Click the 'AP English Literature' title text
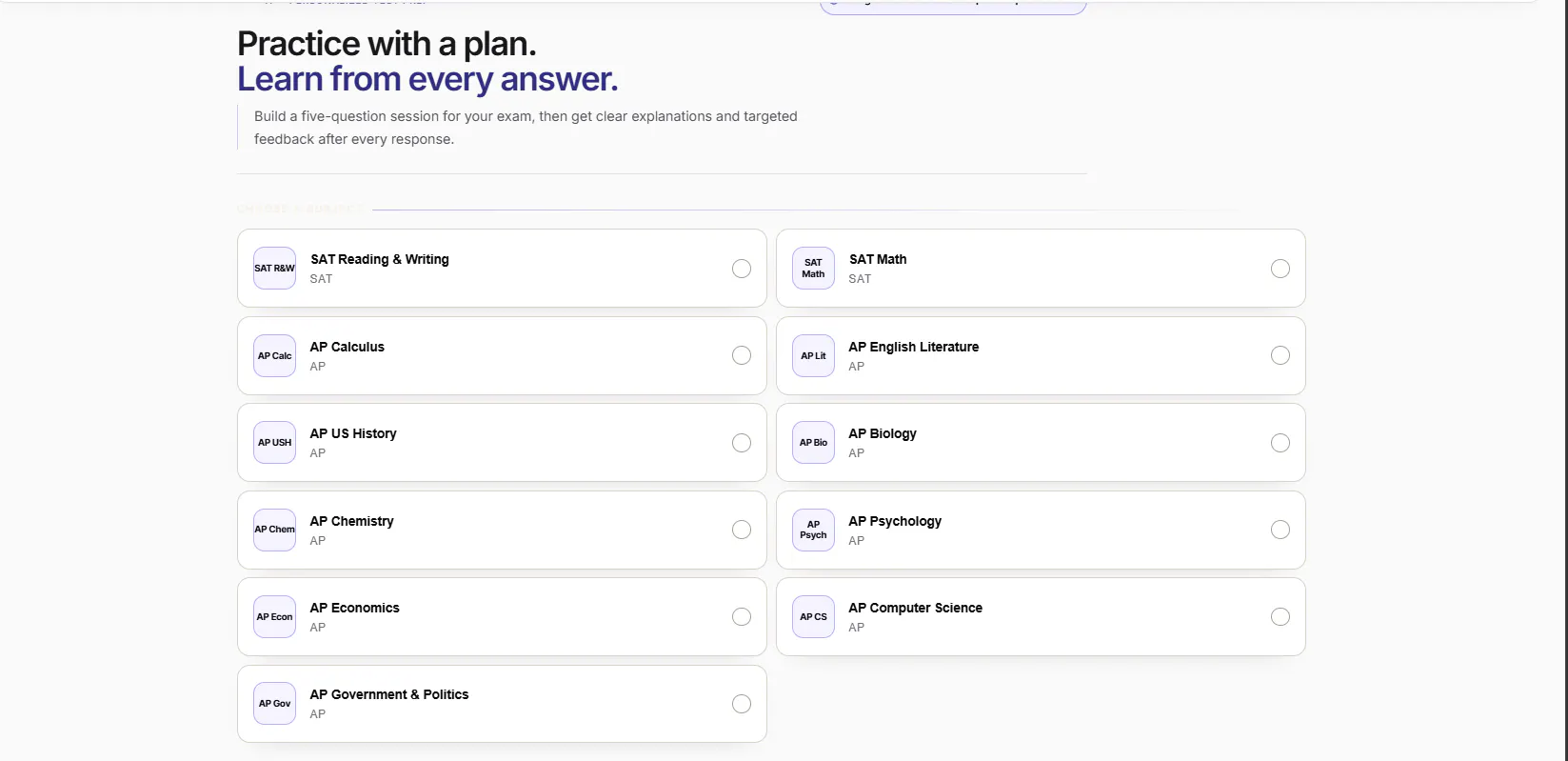The image size is (1568, 761). [x=914, y=347]
